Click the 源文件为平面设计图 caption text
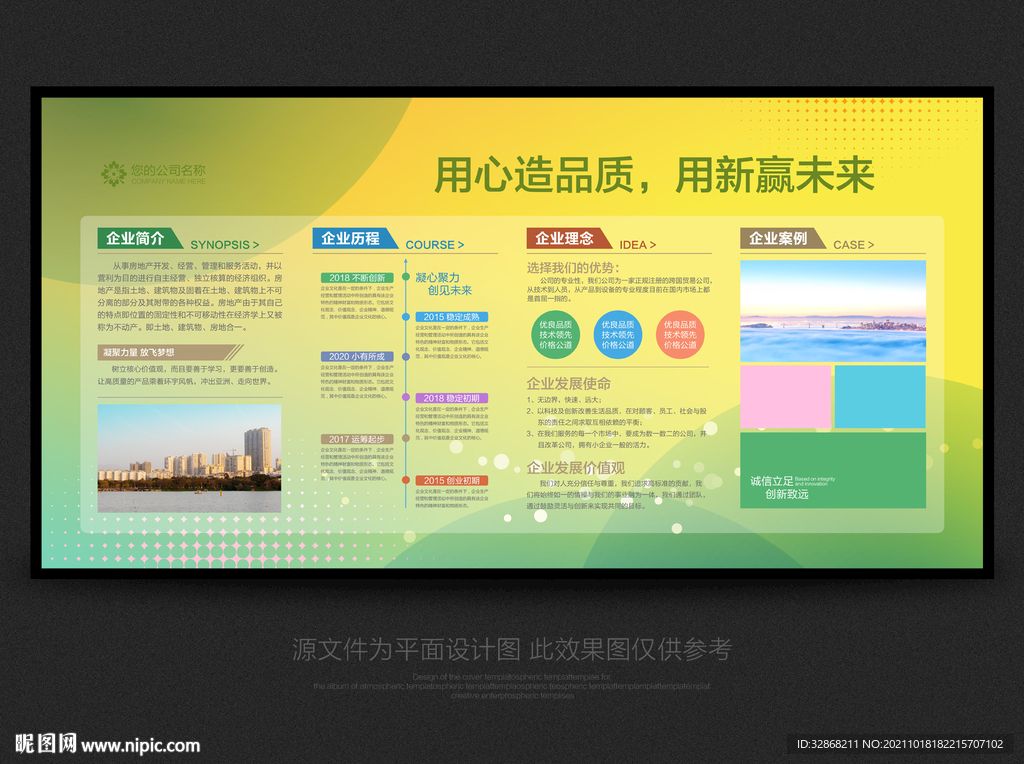This screenshot has height=764, width=1024. (x=511, y=649)
